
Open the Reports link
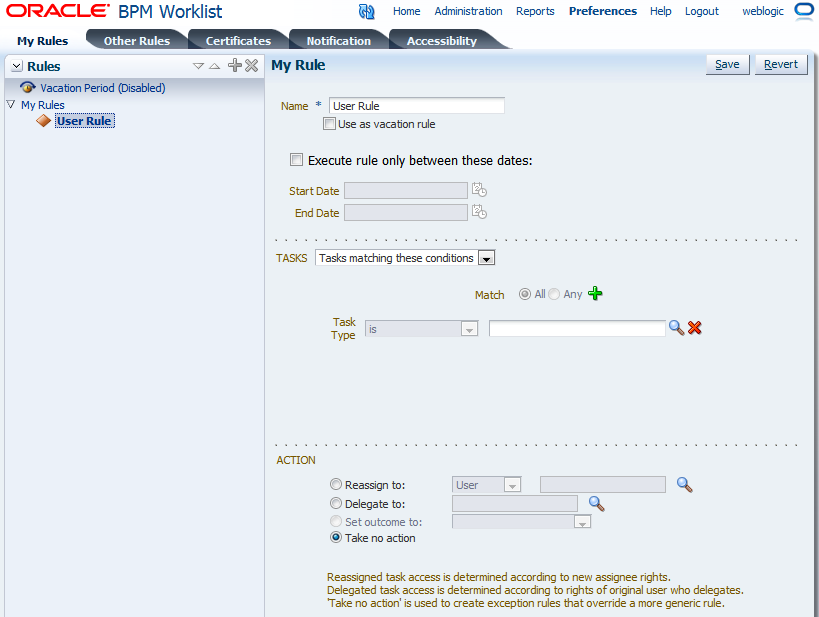(535, 11)
